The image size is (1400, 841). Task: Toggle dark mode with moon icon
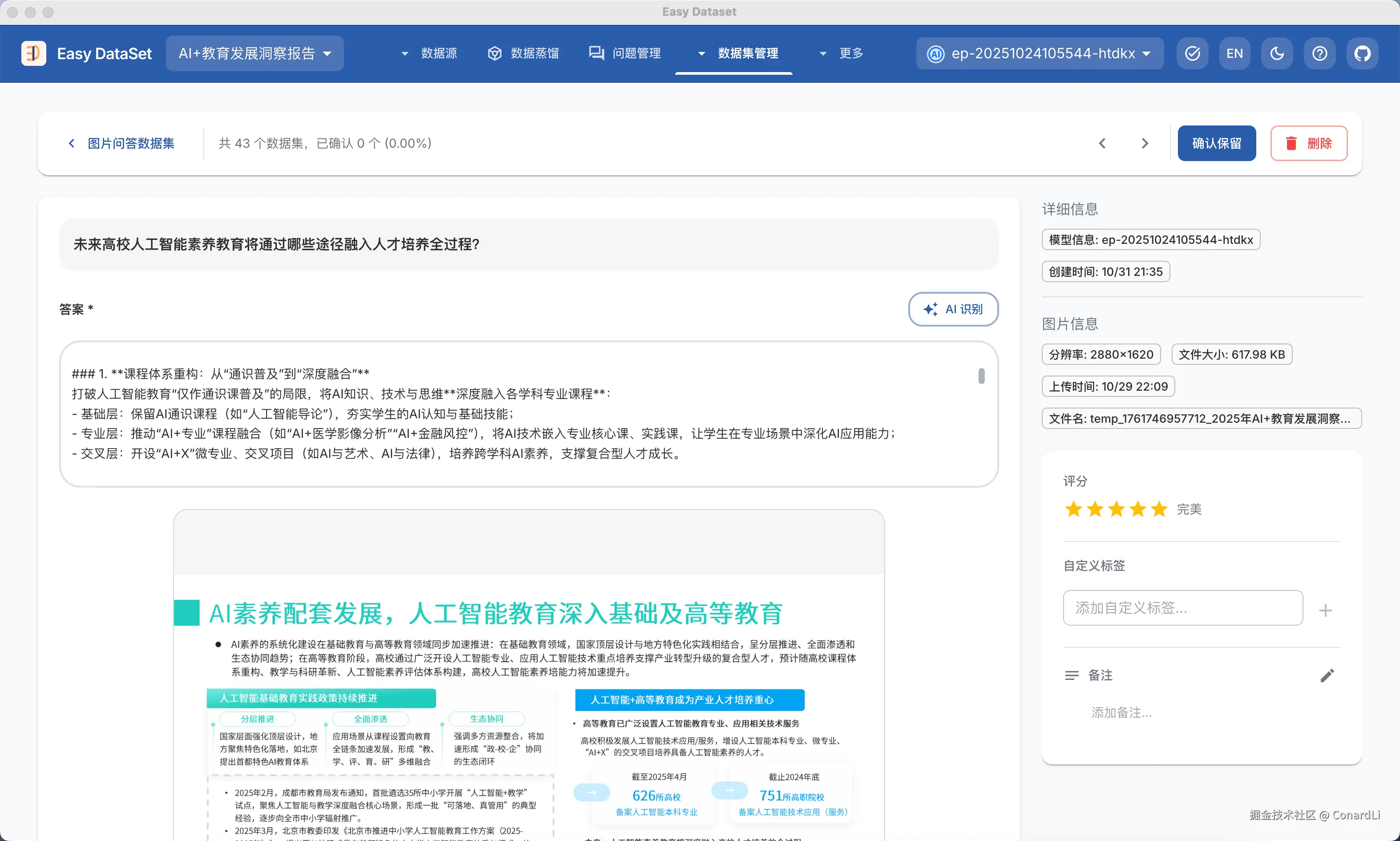click(1277, 53)
